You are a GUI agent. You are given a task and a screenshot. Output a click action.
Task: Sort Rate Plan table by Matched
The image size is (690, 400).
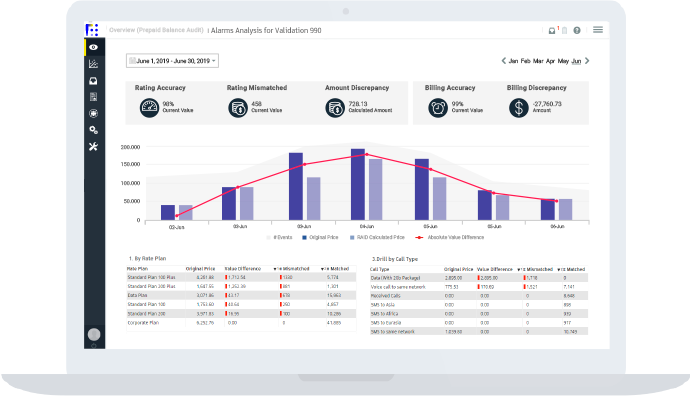pyautogui.click(x=335, y=268)
